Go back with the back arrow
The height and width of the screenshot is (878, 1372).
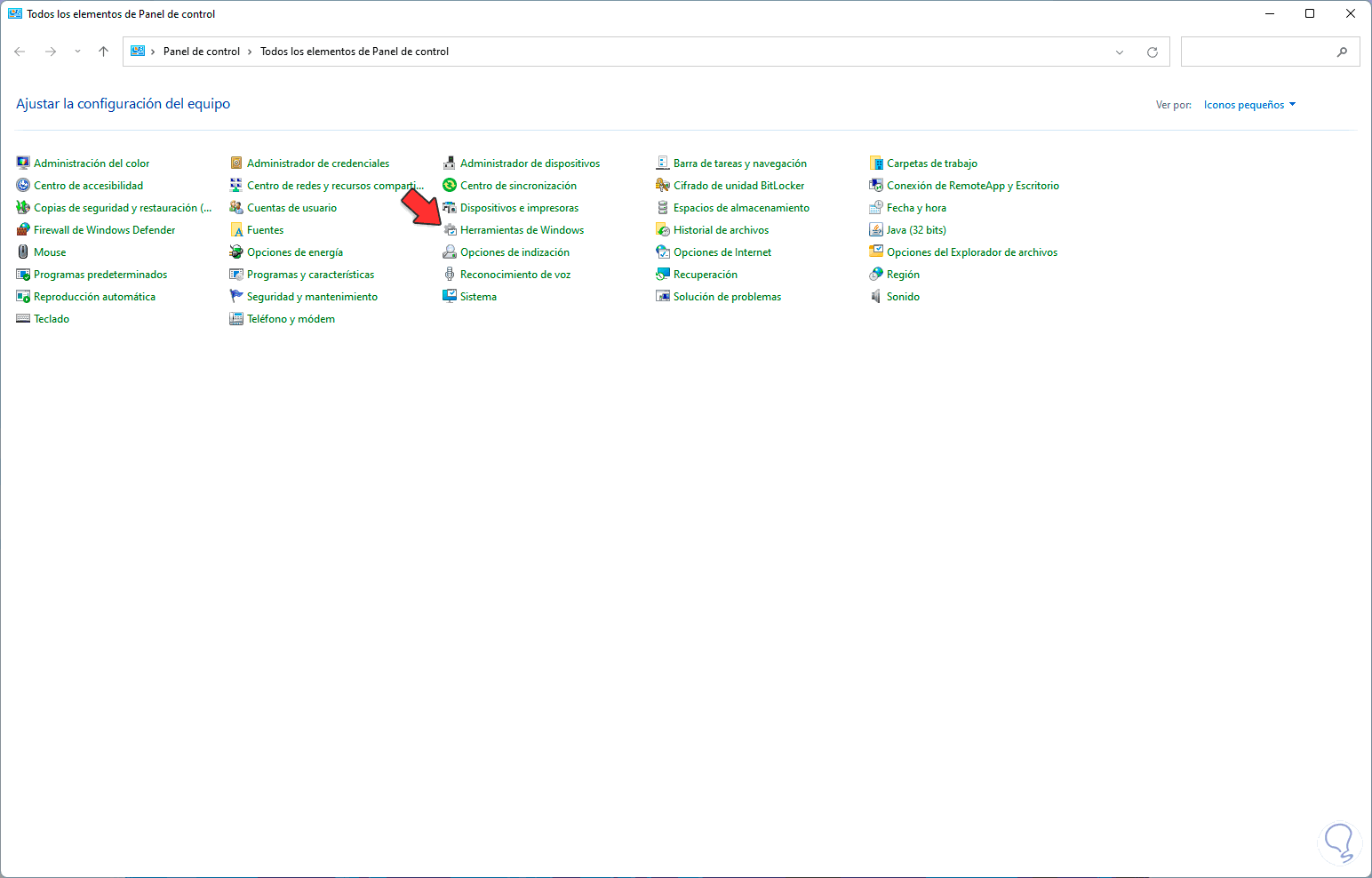tap(20, 52)
